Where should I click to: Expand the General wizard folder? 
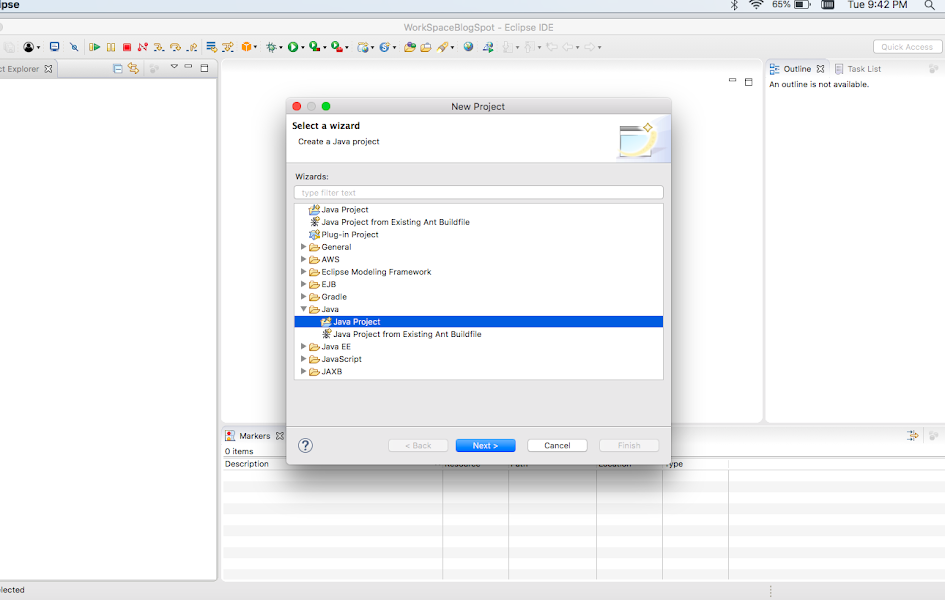[304, 246]
